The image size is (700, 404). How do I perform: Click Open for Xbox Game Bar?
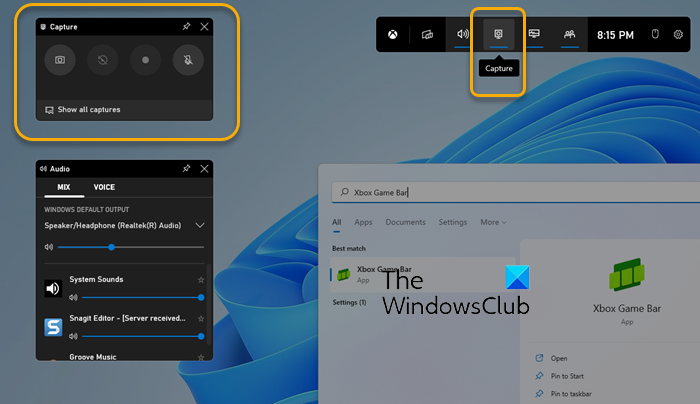point(558,358)
